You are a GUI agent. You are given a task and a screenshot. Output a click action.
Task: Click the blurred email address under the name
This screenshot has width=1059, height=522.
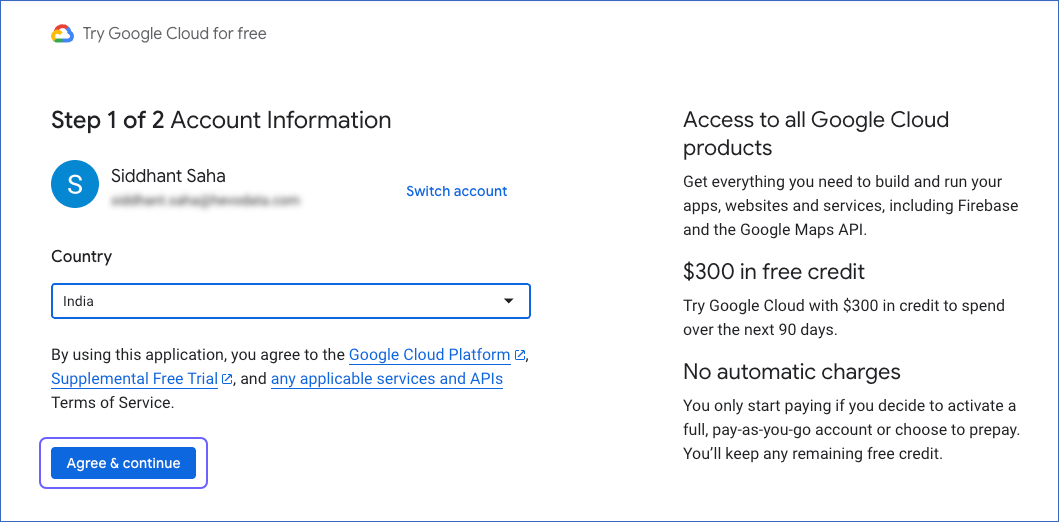click(x=205, y=200)
